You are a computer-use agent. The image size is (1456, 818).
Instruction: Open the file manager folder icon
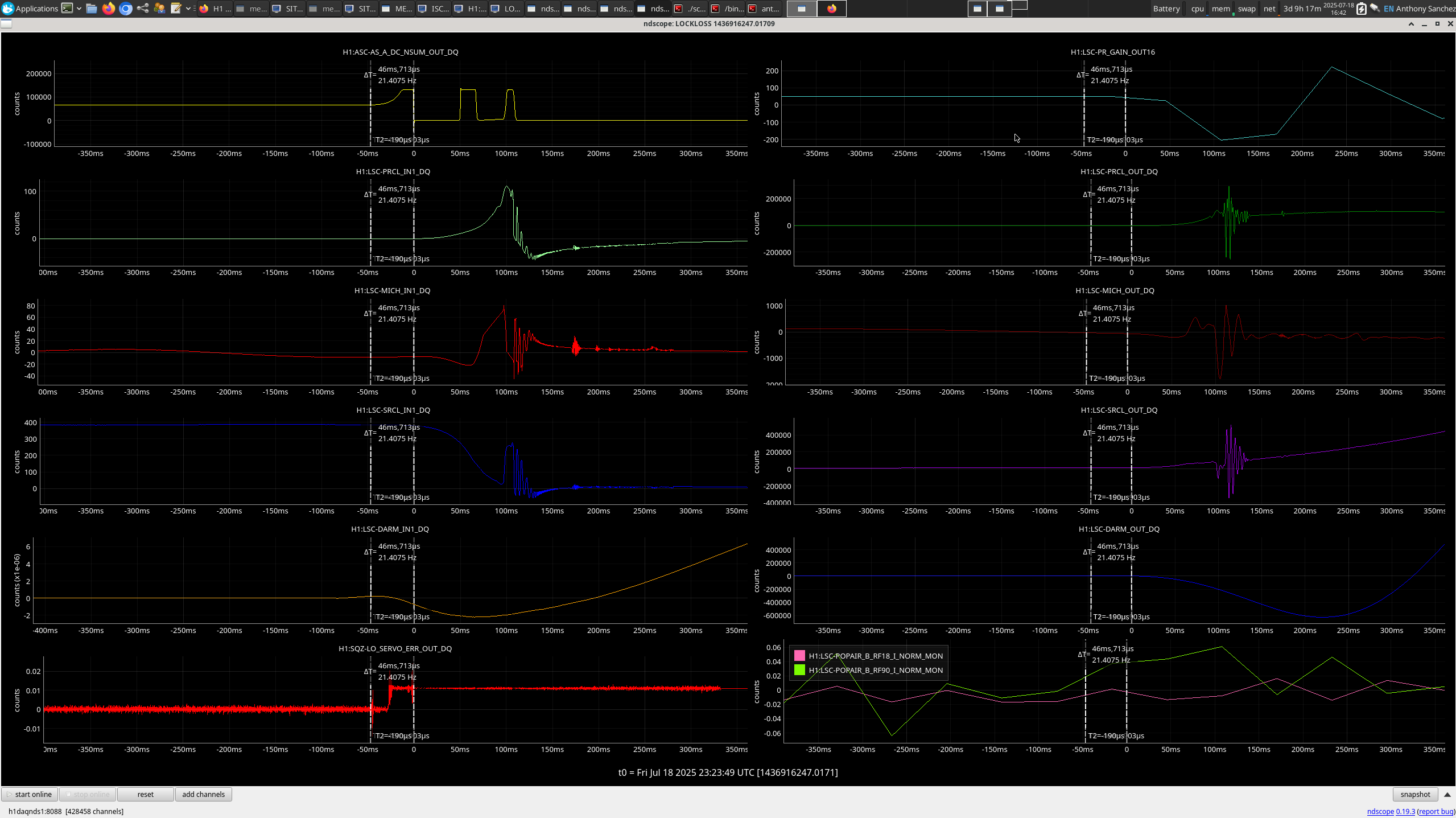tap(92, 9)
